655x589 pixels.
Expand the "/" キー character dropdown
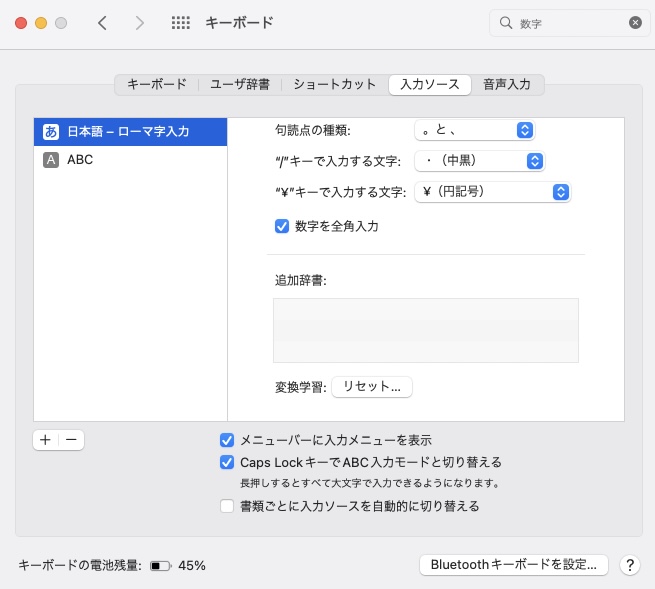click(479, 161)
